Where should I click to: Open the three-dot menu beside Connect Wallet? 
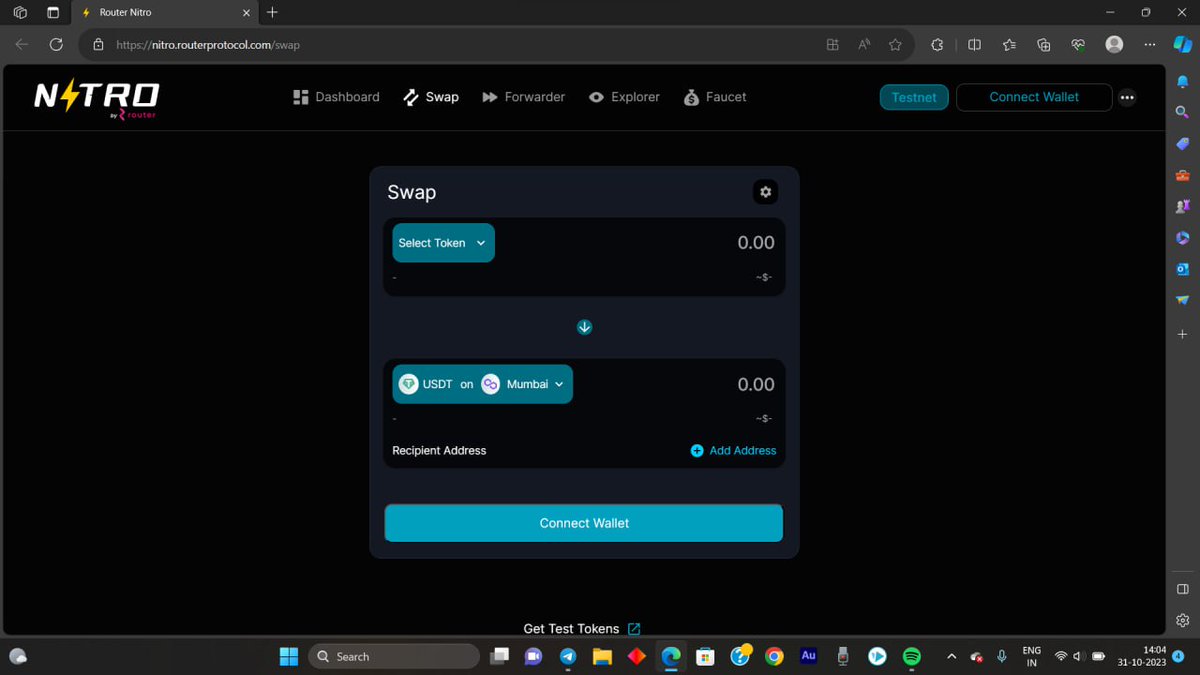pos(1128,97)
